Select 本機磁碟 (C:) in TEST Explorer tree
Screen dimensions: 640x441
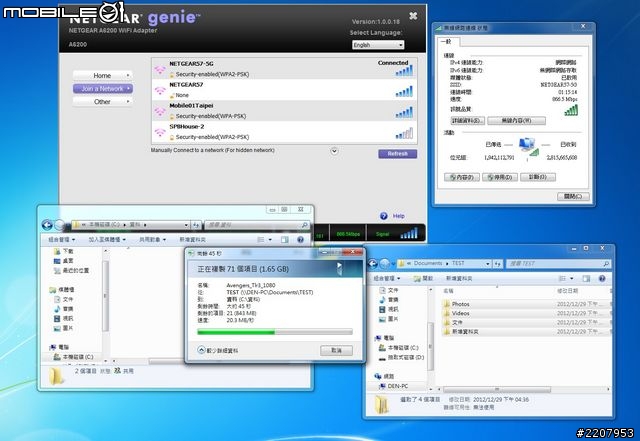point(399,348)
